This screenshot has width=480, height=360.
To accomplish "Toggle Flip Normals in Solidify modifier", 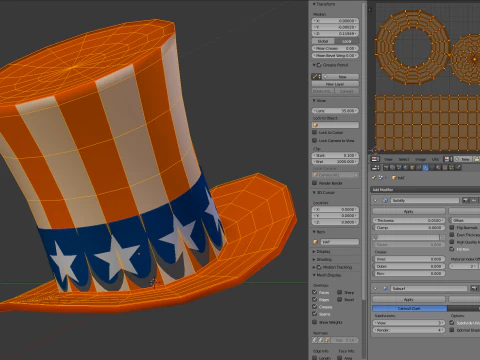I will pyautogui.click(x=452, y=227).
